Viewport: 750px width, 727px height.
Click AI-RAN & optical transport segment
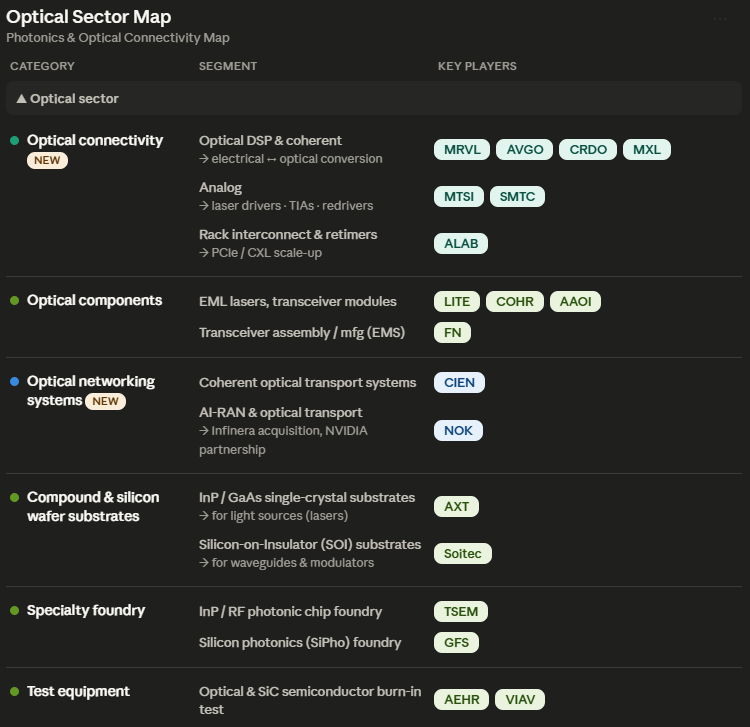[x=281, y=413]
